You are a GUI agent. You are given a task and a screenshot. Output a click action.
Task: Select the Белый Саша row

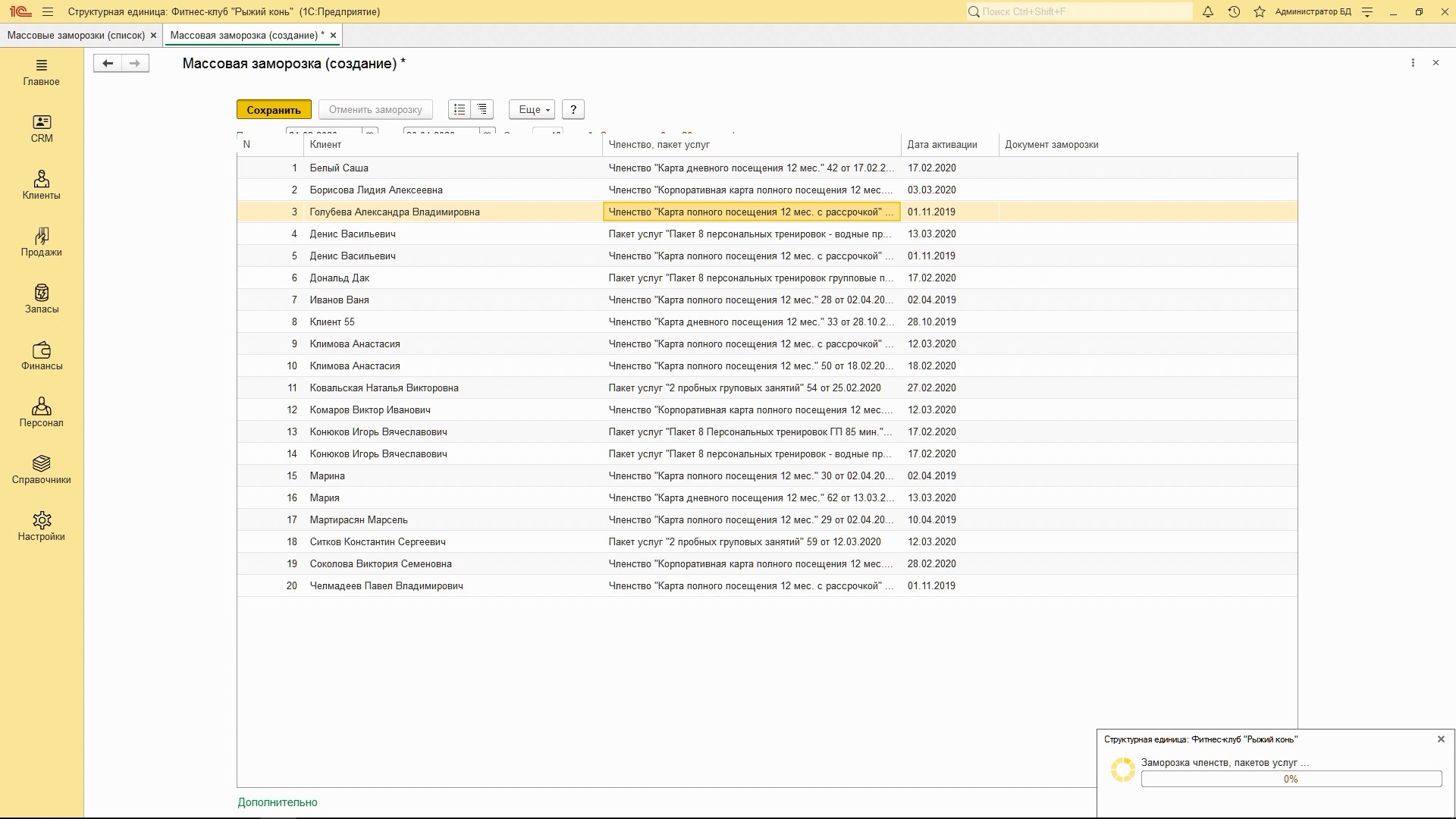point(767,168)
